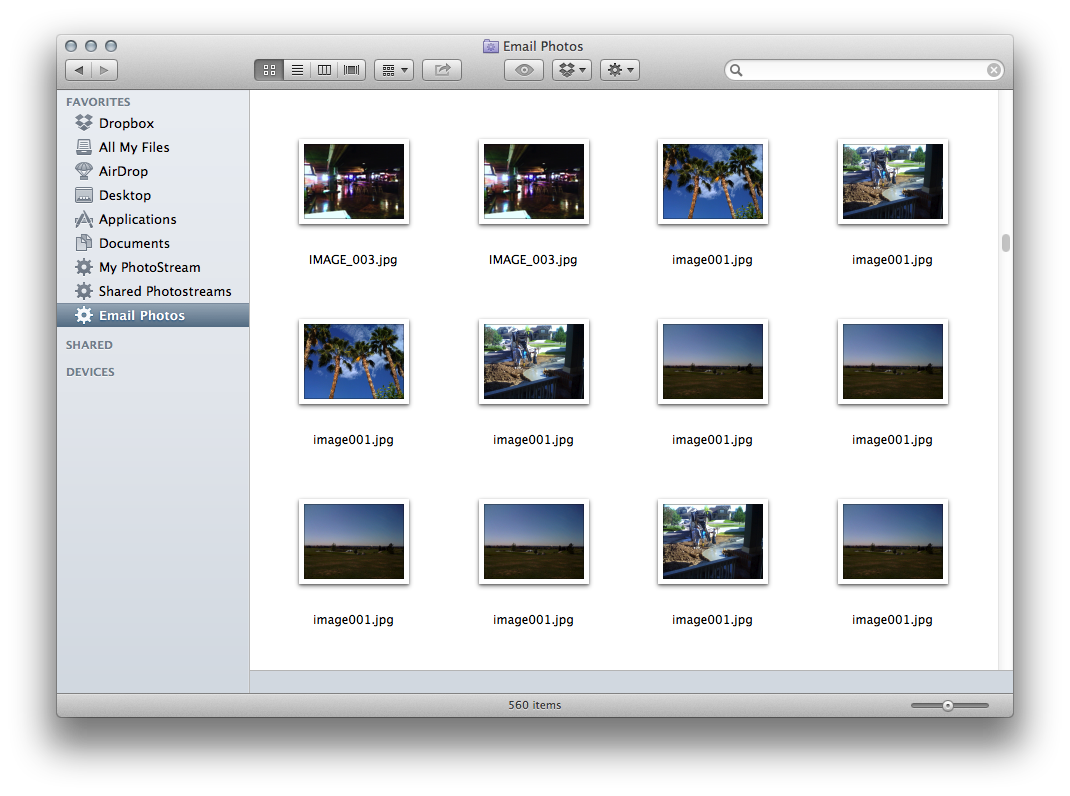The height and width of the screenshot is (796, 1070).
Task: Click the All My Files icon
Action: [x=84, y=147]
